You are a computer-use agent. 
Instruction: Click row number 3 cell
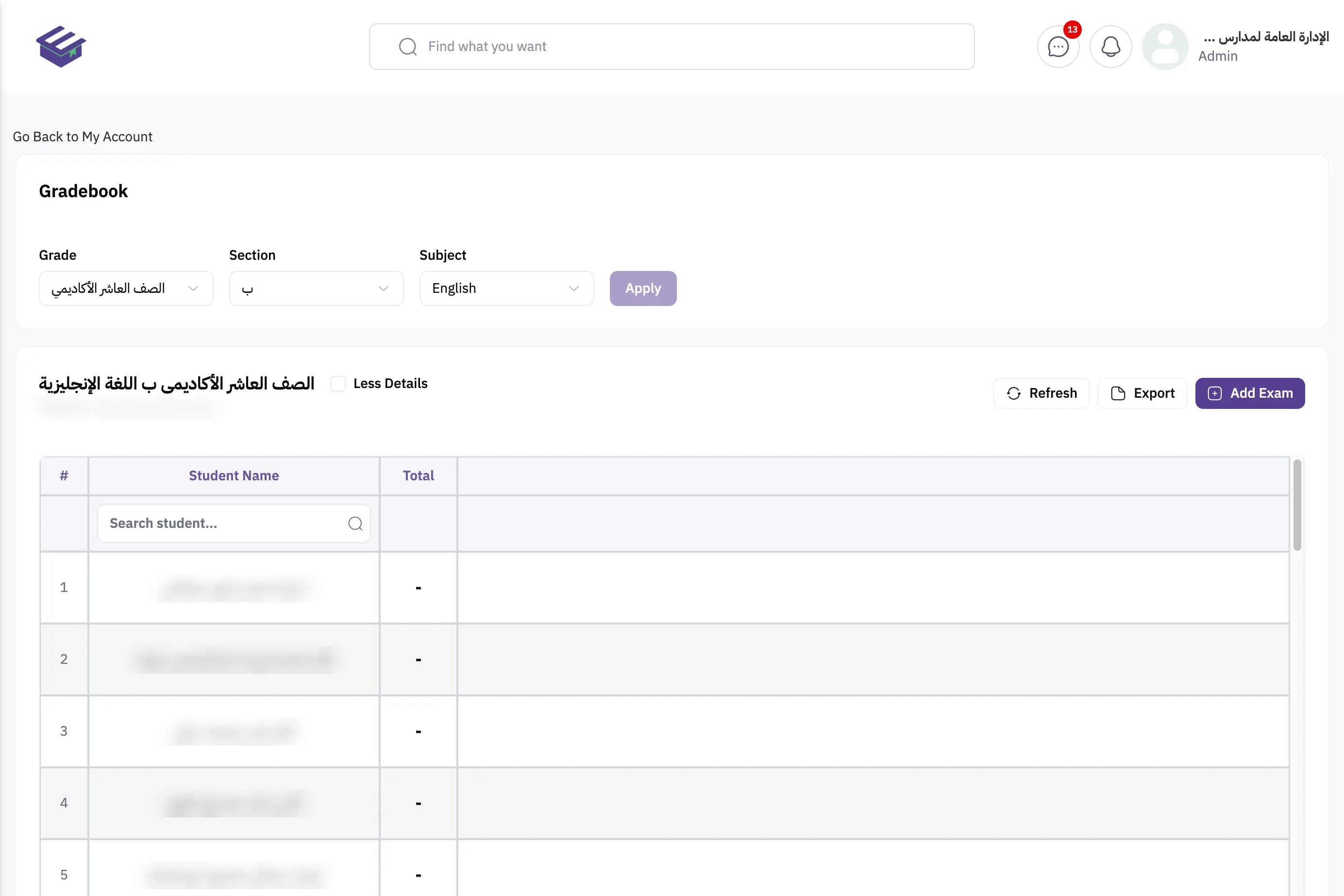point(64,731)
